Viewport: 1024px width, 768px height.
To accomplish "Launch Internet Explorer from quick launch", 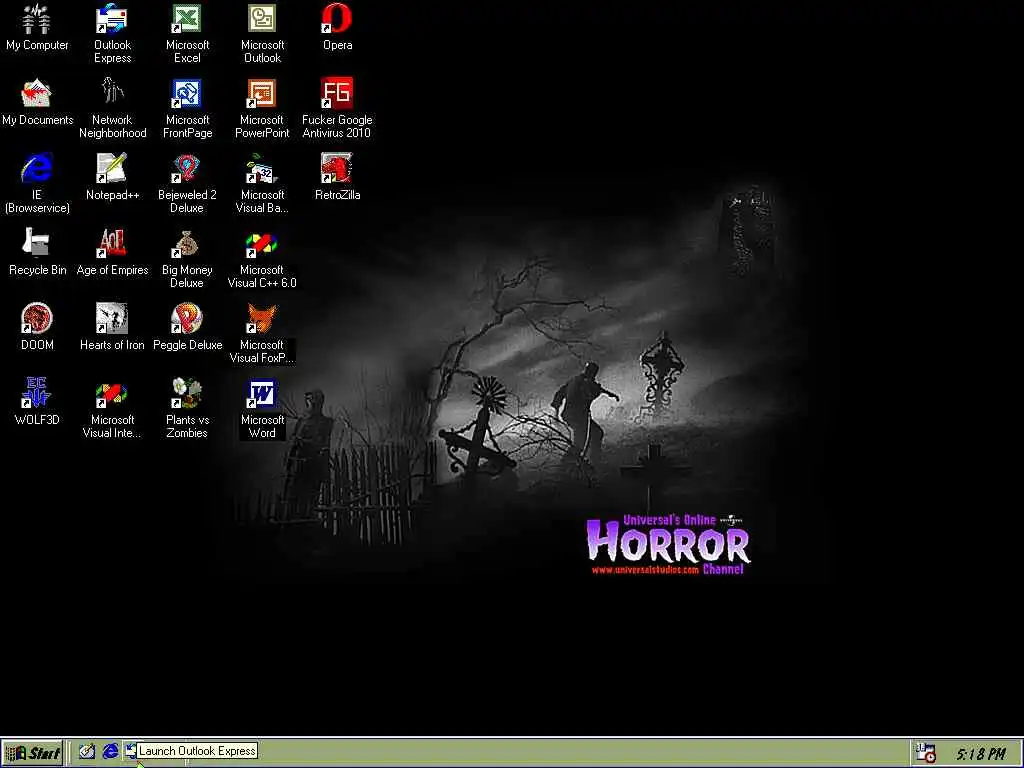I will 110,752.
